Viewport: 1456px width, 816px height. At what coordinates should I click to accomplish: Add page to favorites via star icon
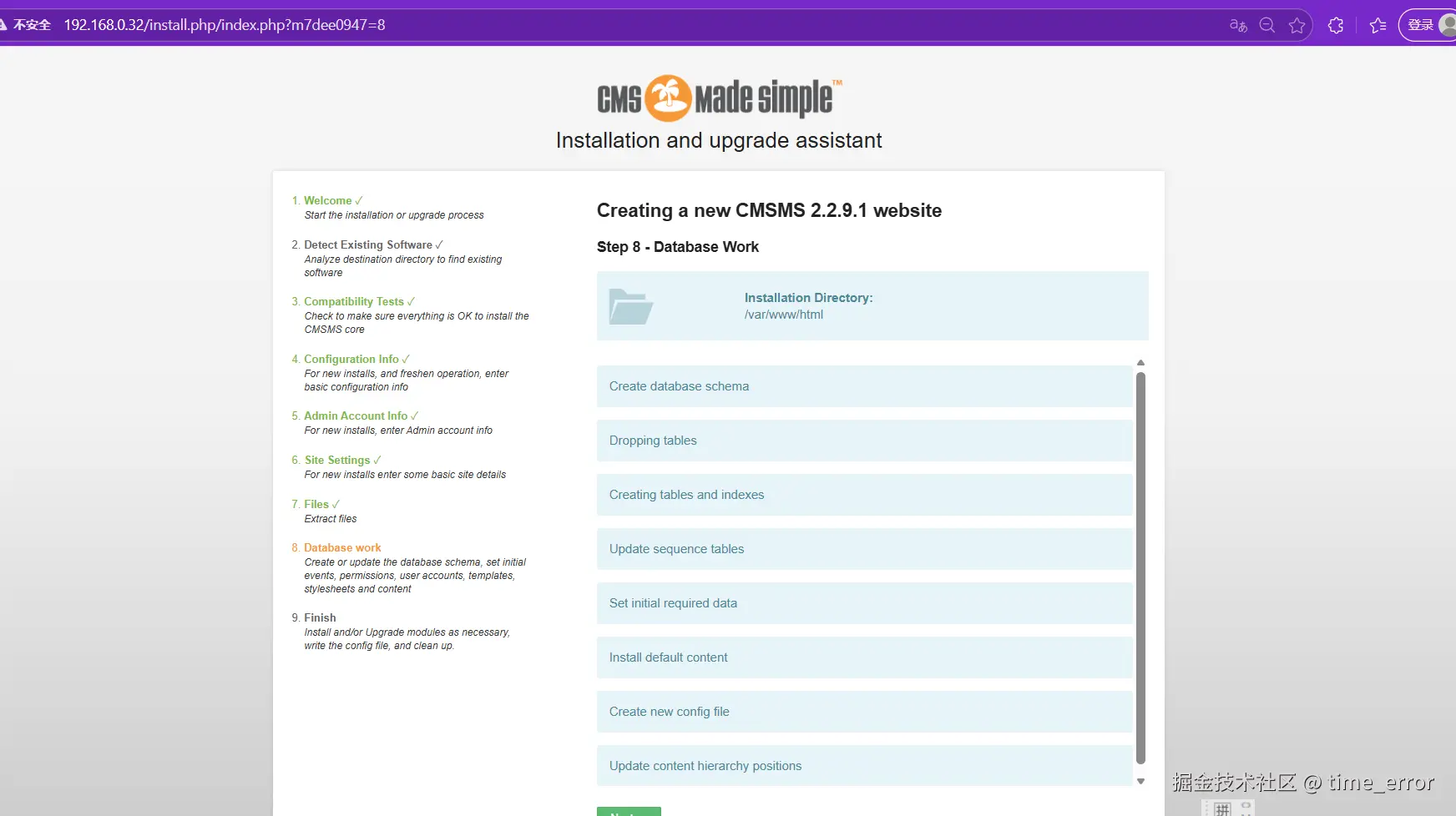(x=1297, y=25)
